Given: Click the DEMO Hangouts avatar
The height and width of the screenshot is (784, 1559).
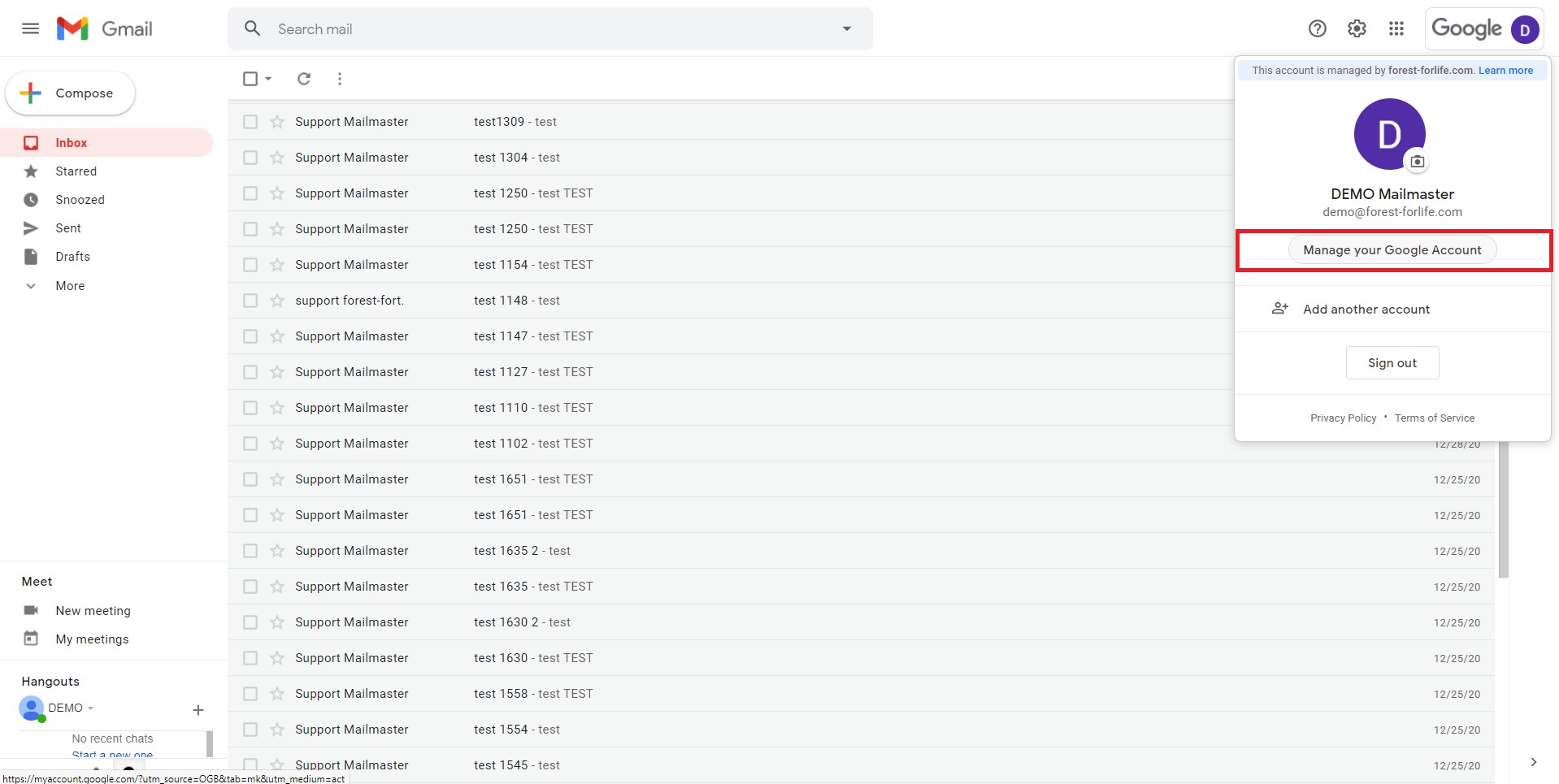Looking at the screenshot, I should pos(32,708).
